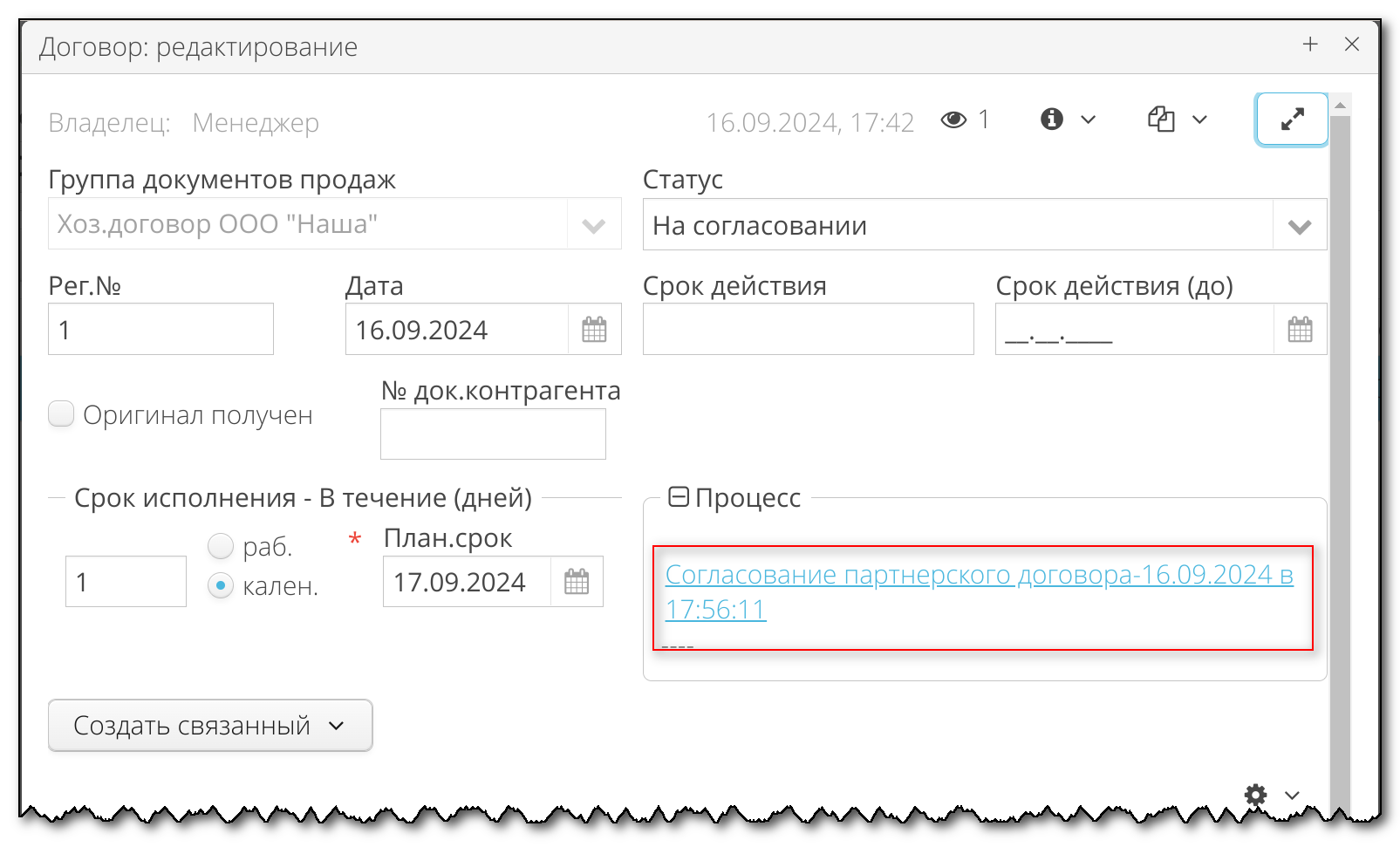
Task: Toggle the Оригинал получен checkbox
Action: [61, 414]
